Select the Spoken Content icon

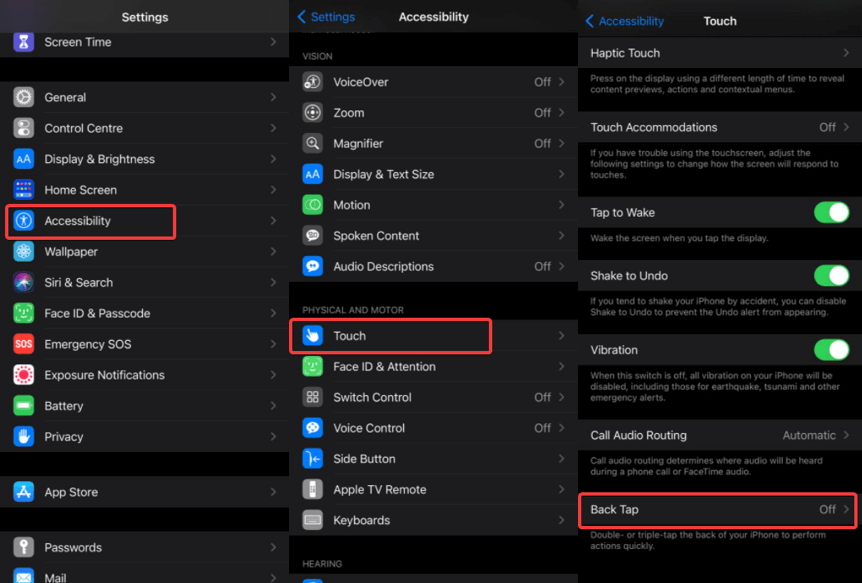tap(313, 235)
